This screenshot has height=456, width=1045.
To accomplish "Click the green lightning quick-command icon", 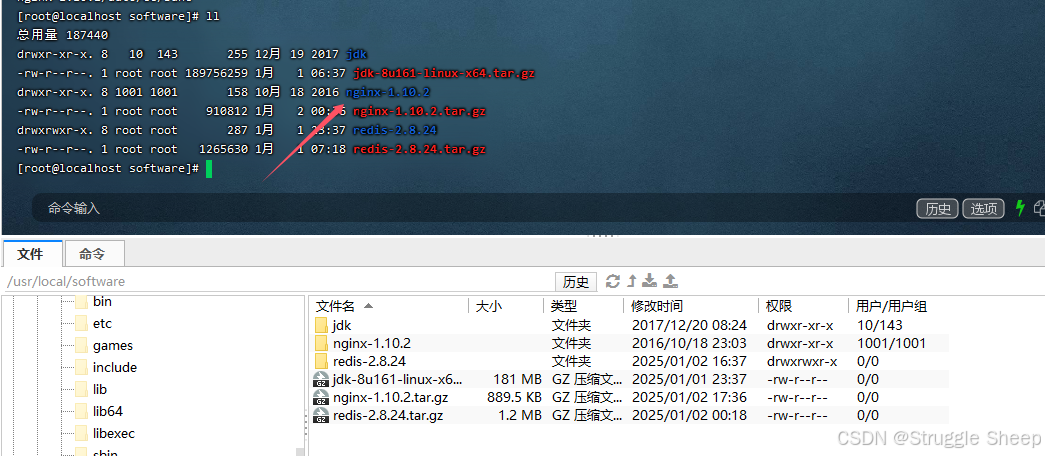I will [x=1019, y=208].
